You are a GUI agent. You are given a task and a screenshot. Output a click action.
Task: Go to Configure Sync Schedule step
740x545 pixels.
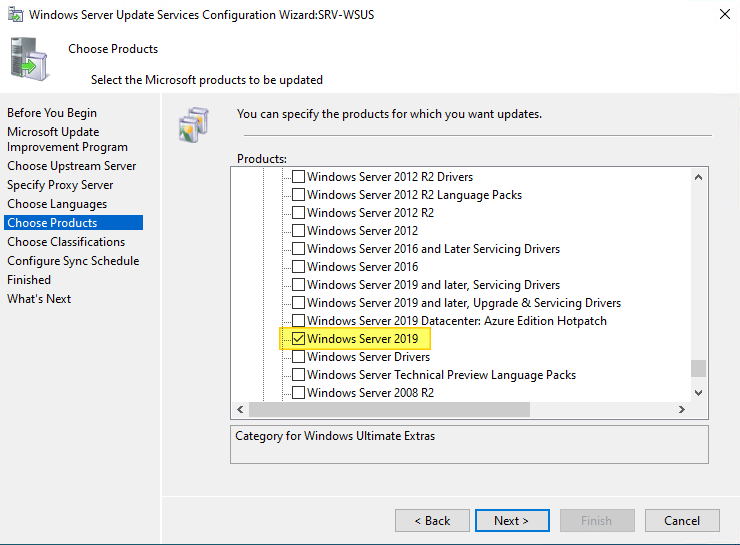pyautogui.click(x=73, y=260)
